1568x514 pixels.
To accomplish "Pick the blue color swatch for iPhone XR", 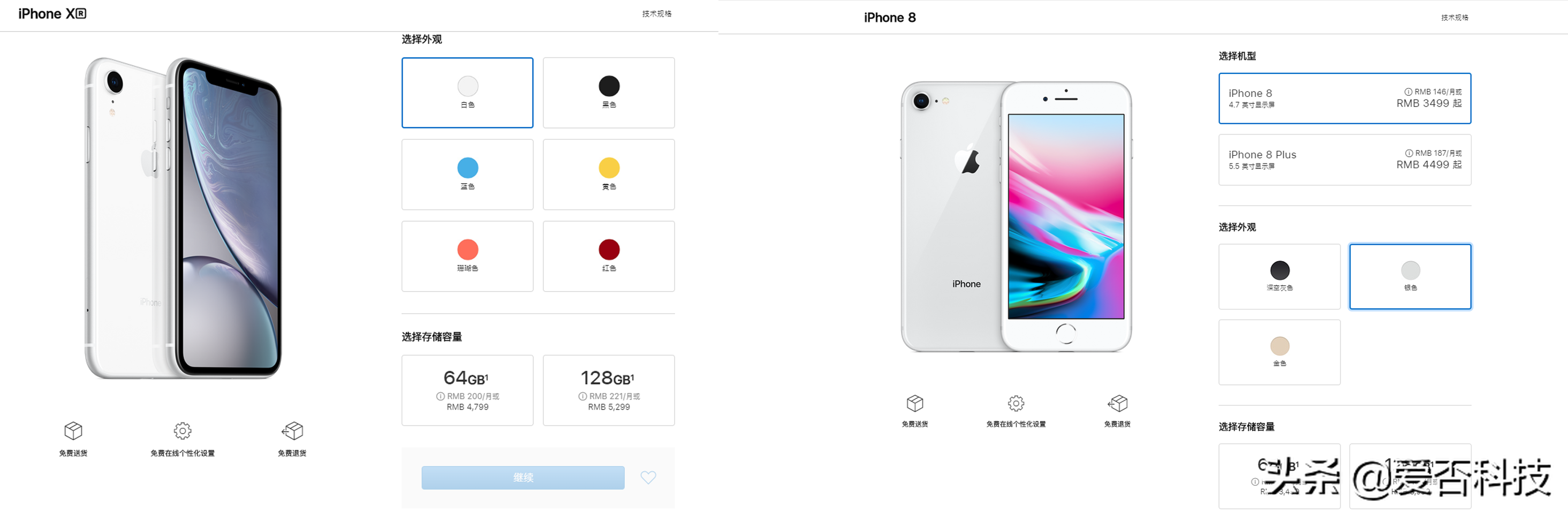I will tap(467, 175).
